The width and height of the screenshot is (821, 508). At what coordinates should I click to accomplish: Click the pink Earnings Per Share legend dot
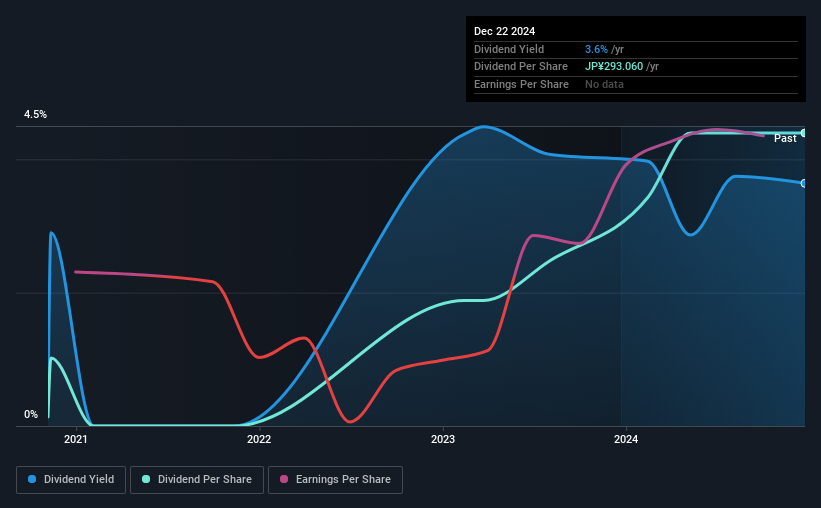(x=284, y=479)
